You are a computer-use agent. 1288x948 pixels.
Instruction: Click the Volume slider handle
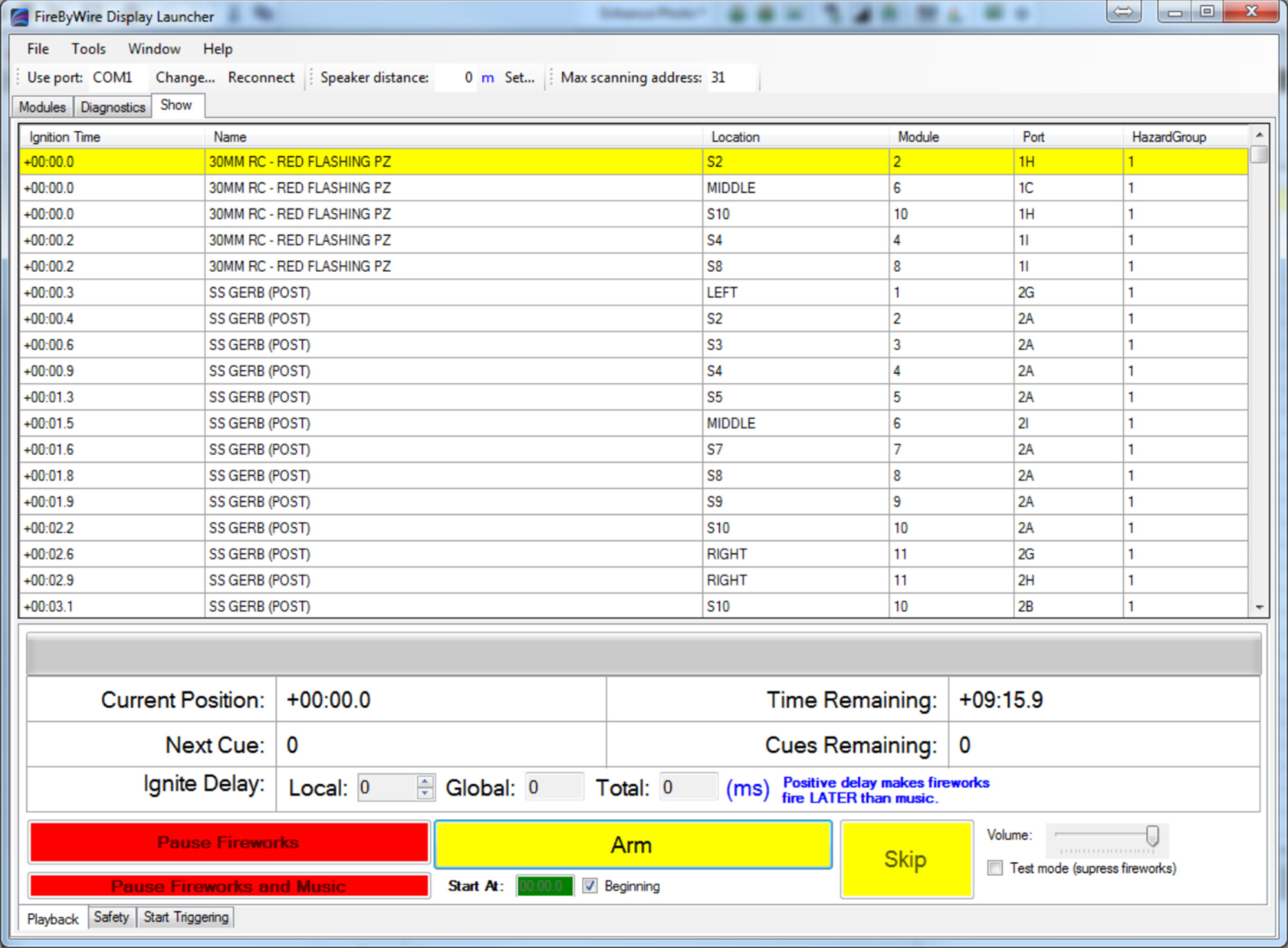[1152, 836]
